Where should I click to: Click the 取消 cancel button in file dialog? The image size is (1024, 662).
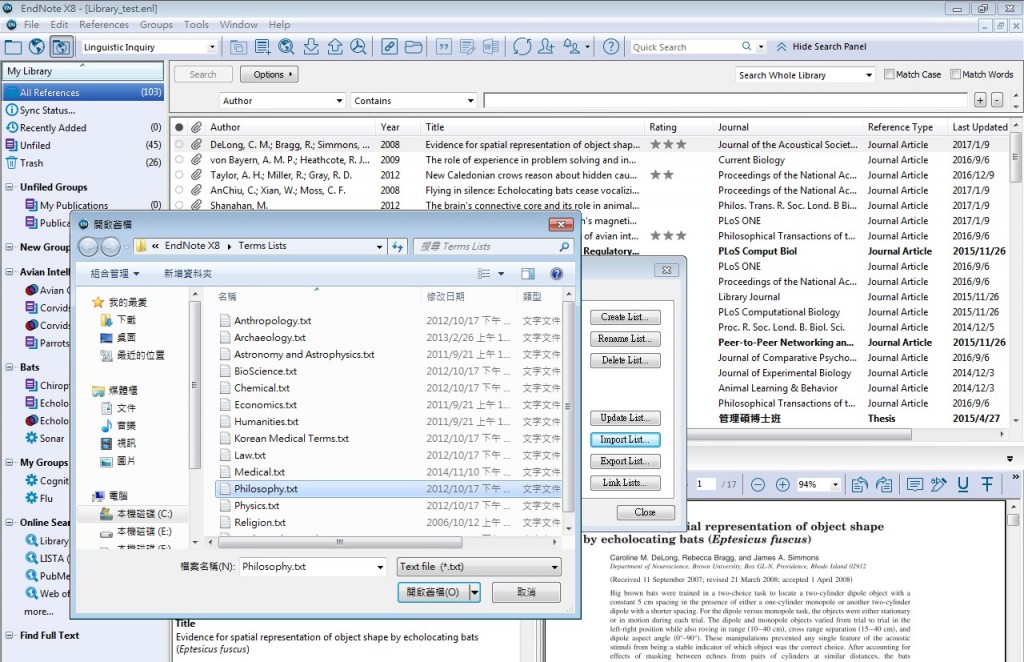click(526, 592)
